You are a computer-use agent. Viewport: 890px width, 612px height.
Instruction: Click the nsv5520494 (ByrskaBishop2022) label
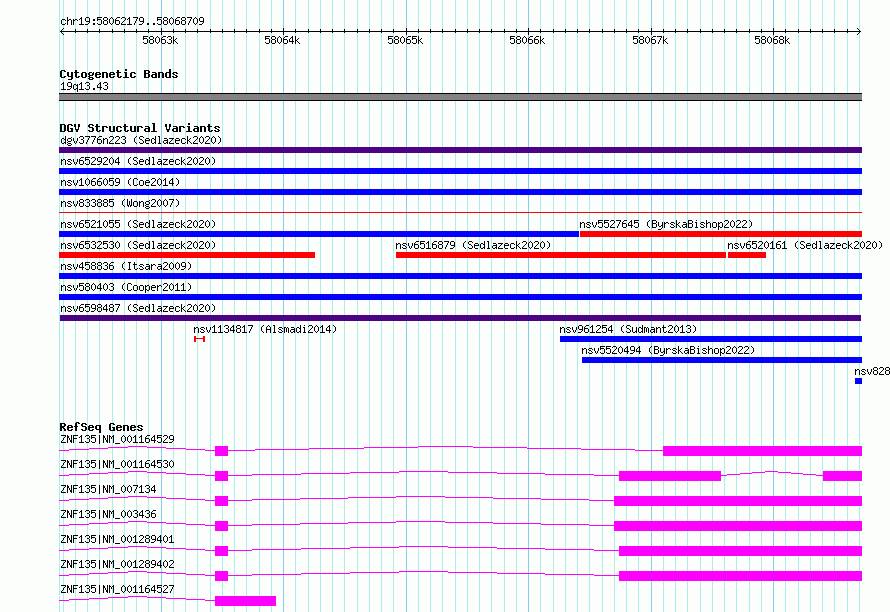668,350
